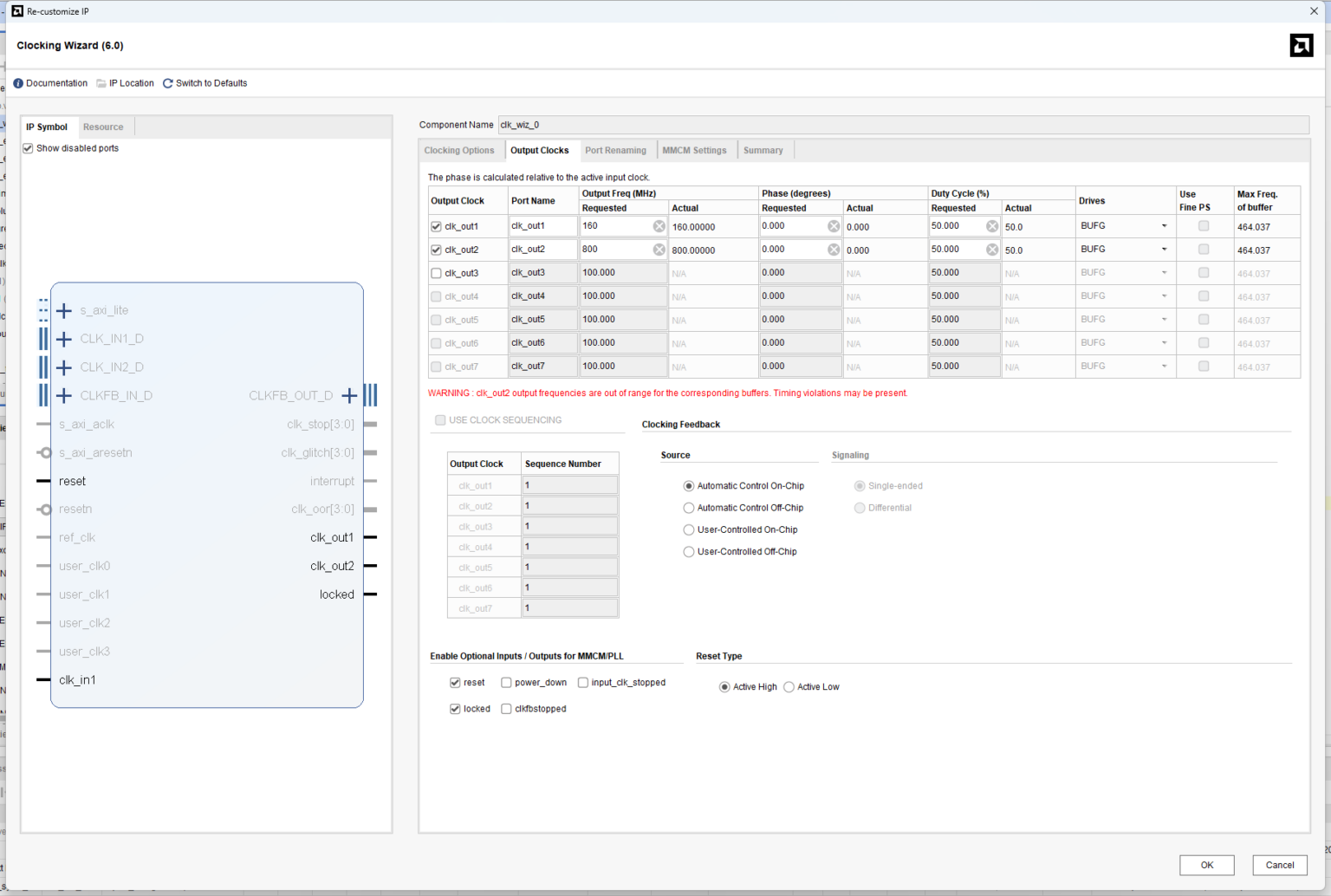Cancel the Re-customize IP dialog
The height and width of the screenshot is (896, 1331).
point(1279,865)
